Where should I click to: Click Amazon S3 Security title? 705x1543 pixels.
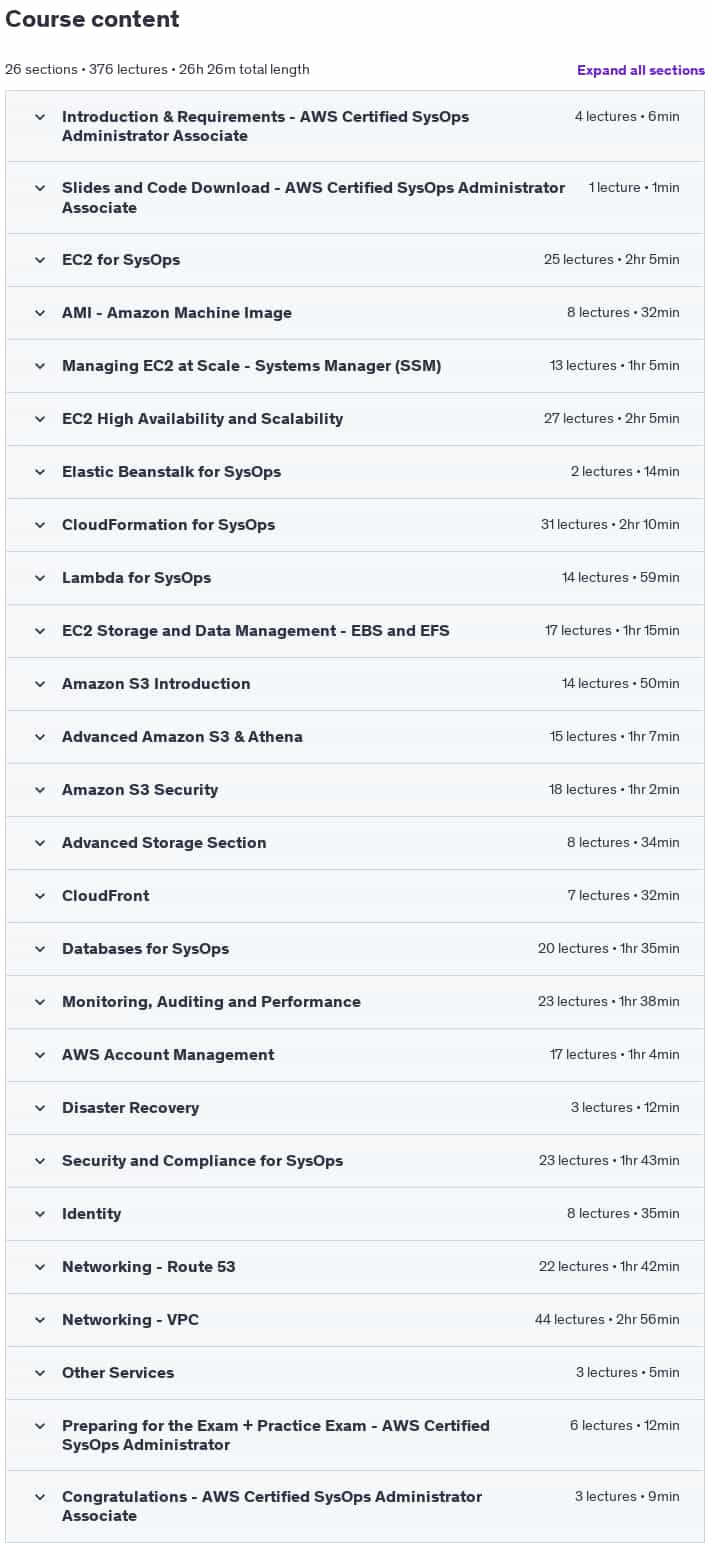(140, 790)
